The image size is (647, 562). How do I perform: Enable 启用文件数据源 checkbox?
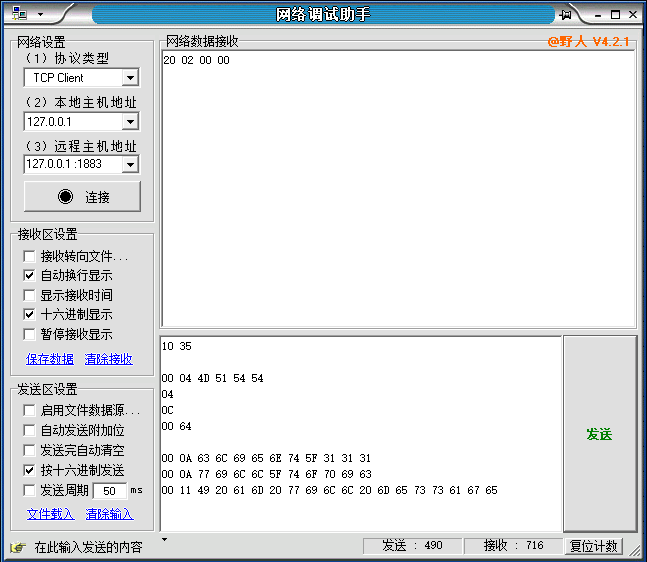[29, 410]
